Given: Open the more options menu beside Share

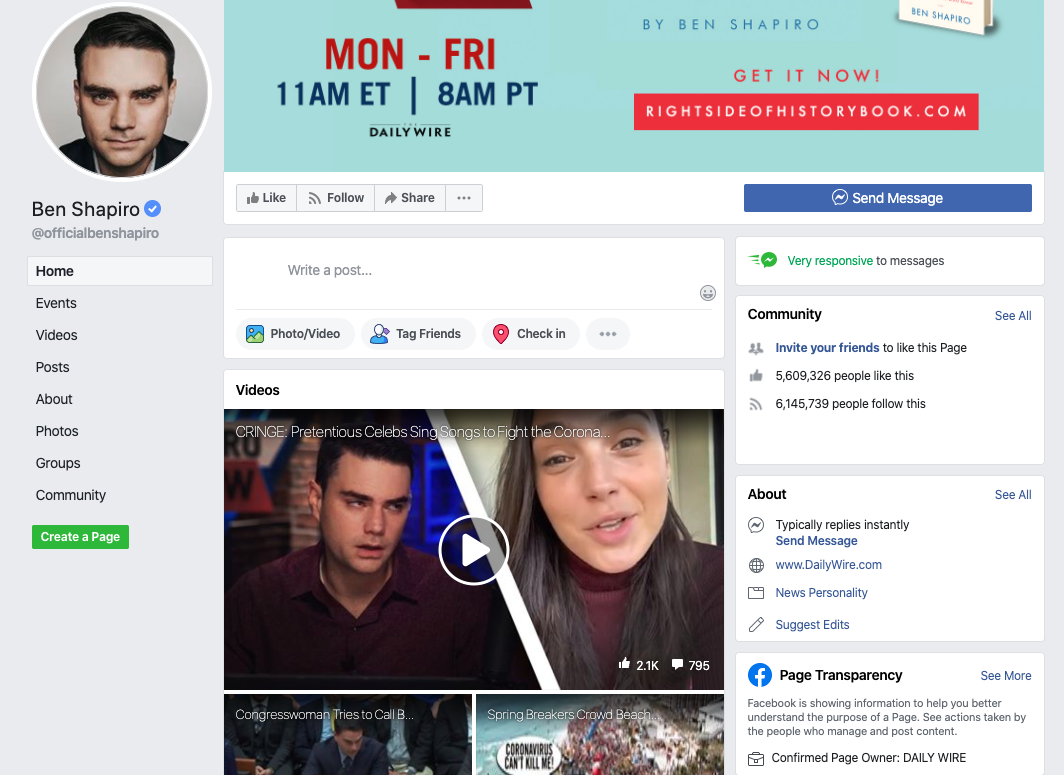Looking at the screenshot, I should click(x=464, y=198).
